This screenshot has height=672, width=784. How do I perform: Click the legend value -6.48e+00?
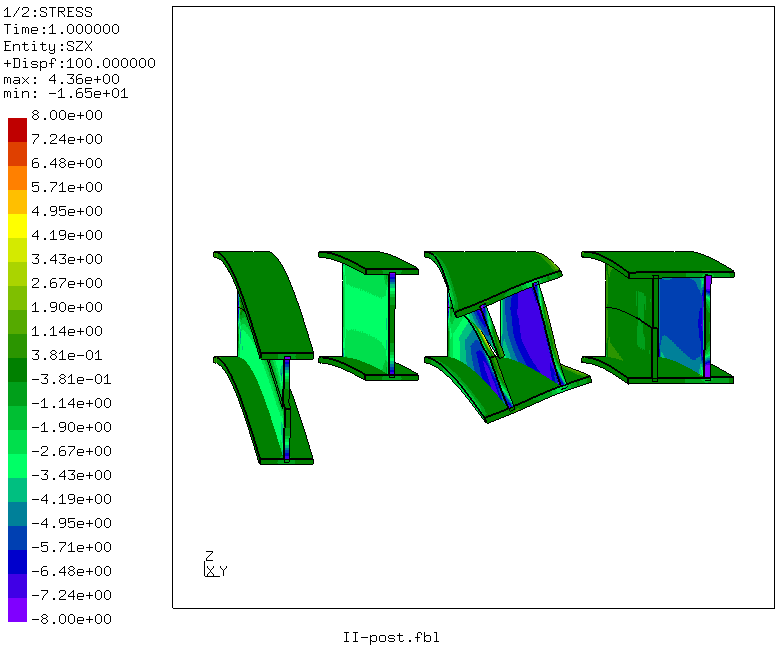72,571
